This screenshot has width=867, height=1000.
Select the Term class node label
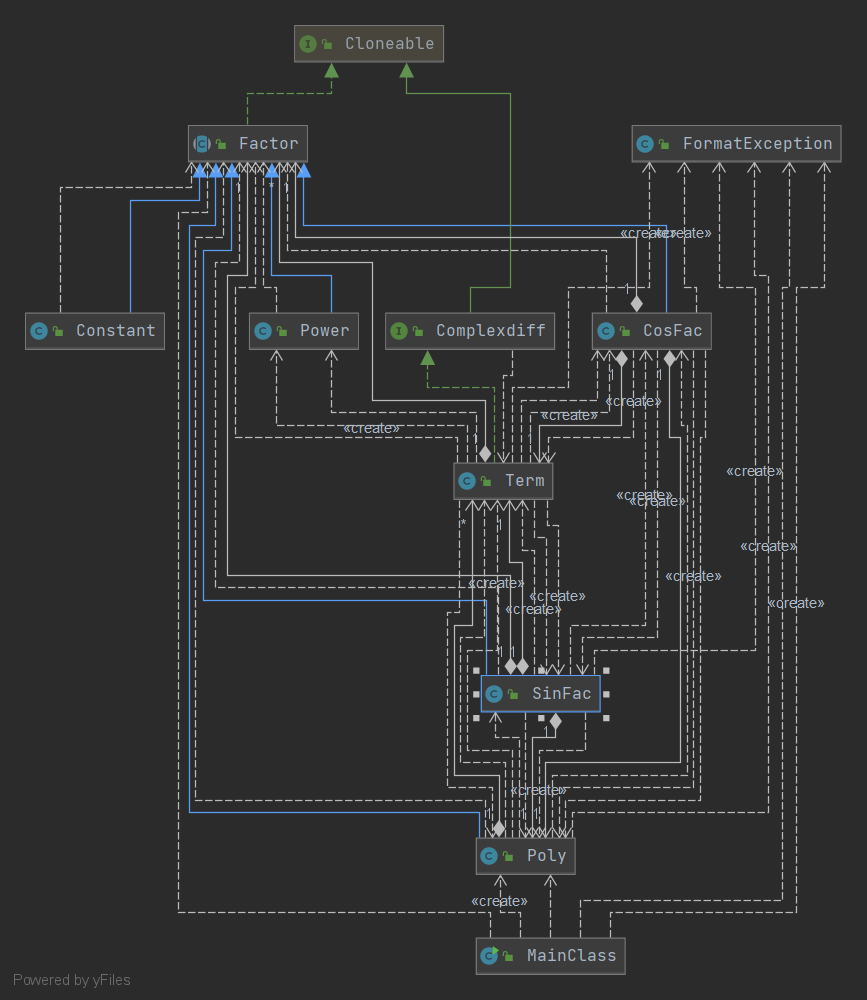[x=524, y=481]
